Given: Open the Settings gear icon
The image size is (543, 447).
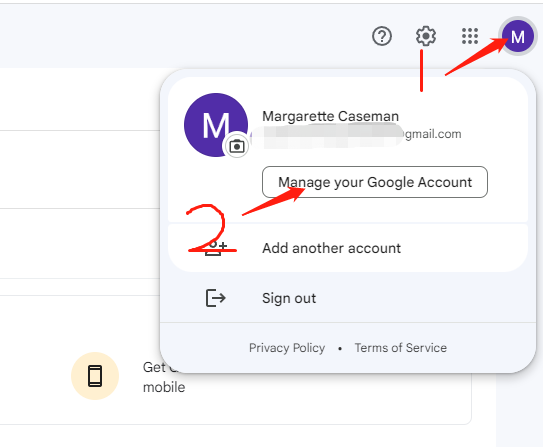Looking at the screenshot, I should click(426, 36).
